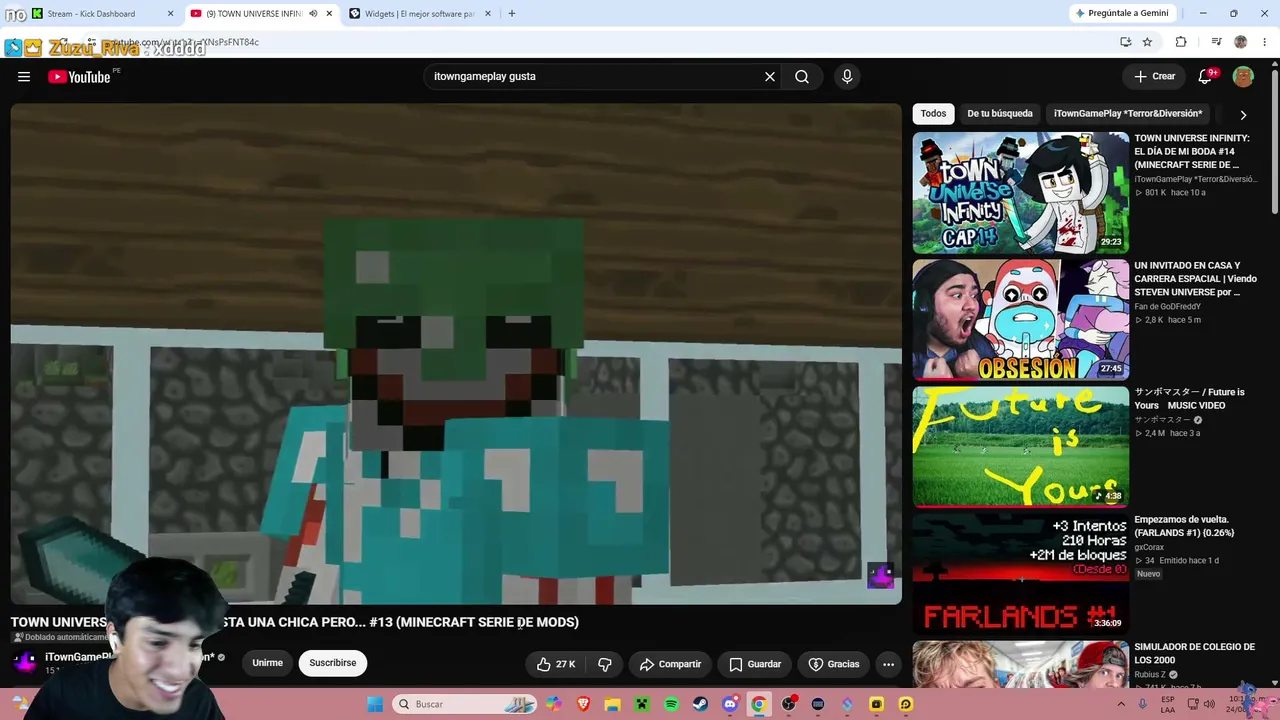1280x720 pixels.
Task: Clear the search box text
Action: point(770,77)
